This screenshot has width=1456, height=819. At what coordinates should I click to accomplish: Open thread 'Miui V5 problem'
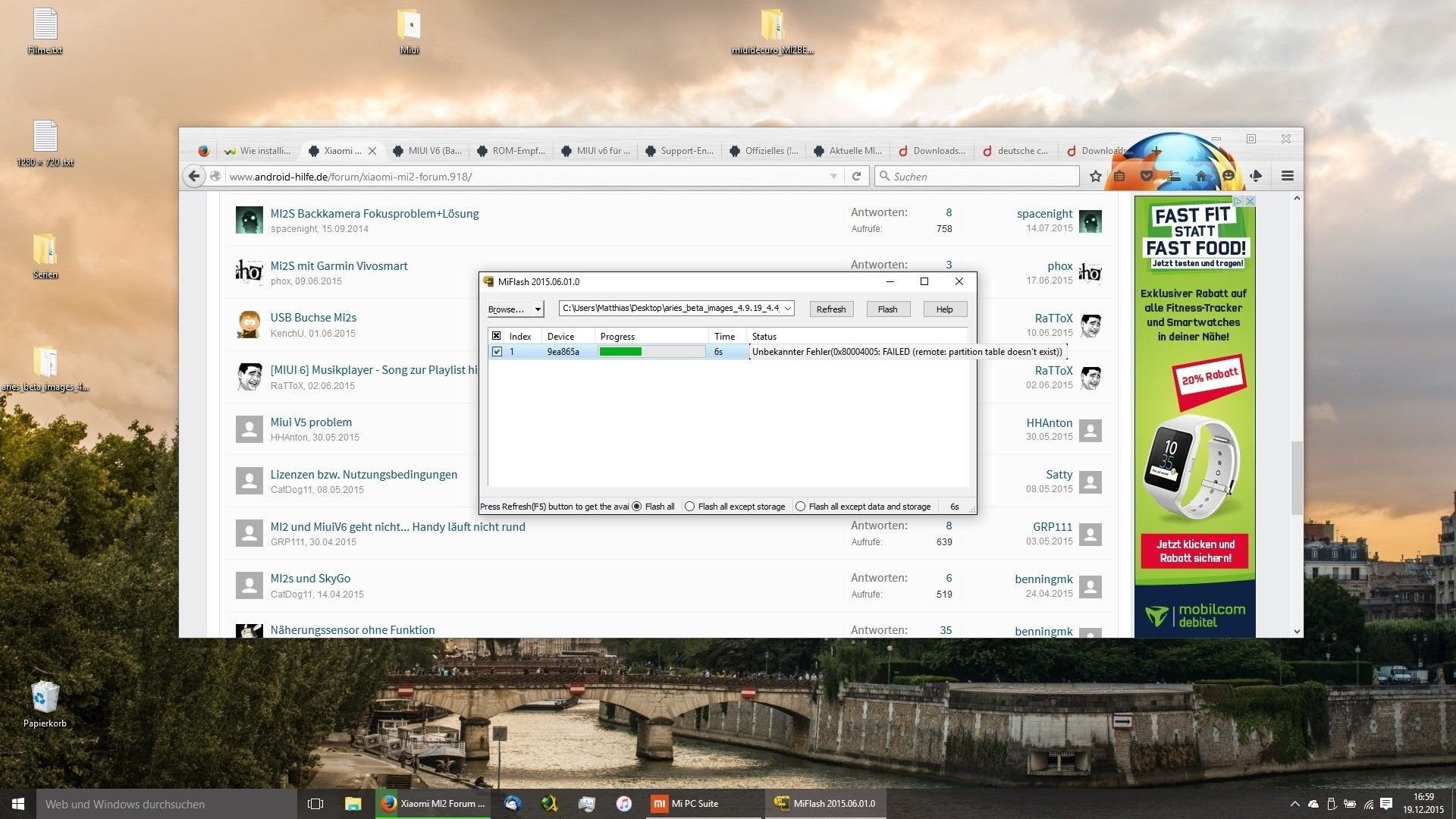click(x=311, y=422)
